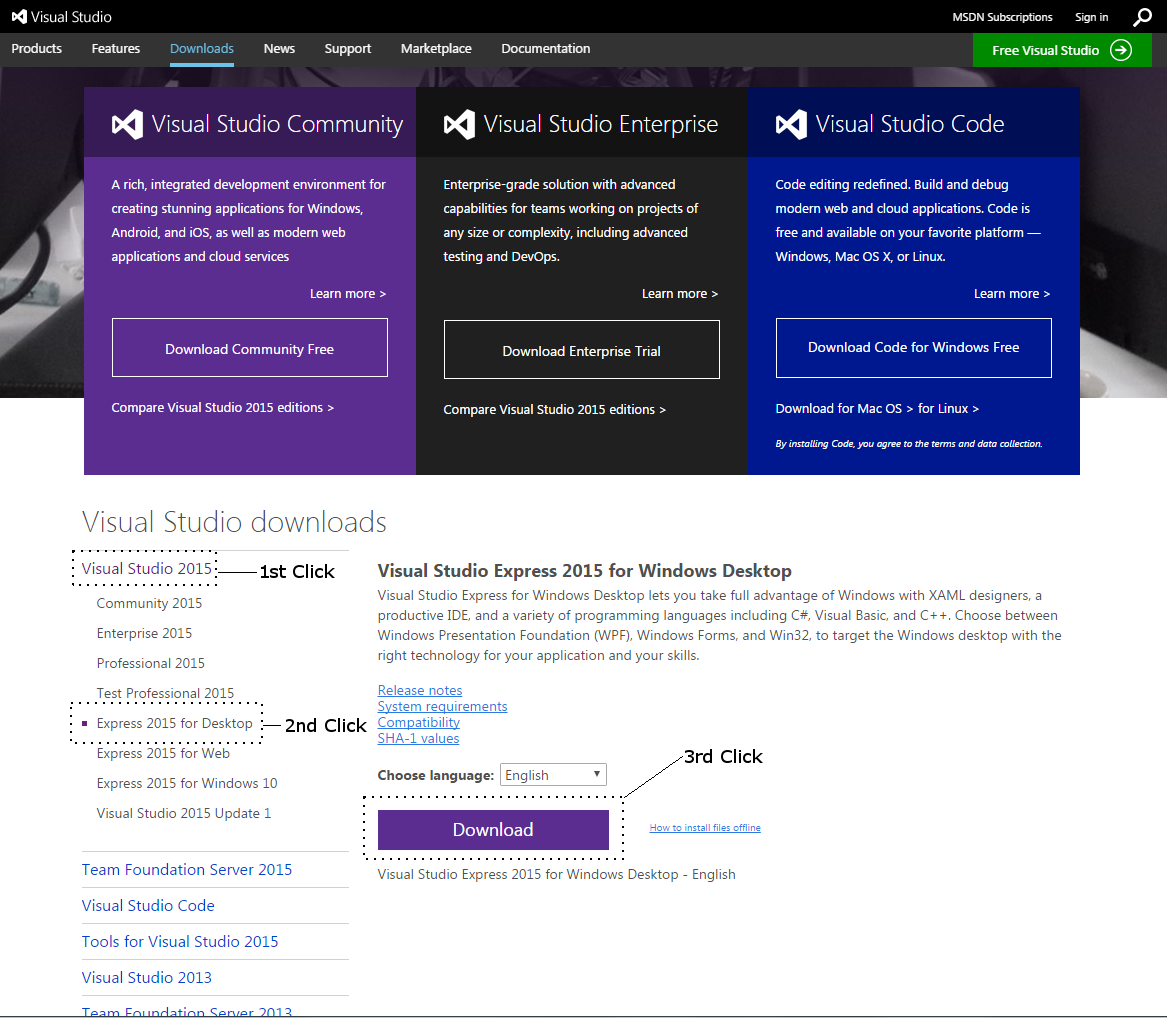The width and height of the screenshot is (1167, 1018).
Task: Click the Visual Studio Enterprise logo icon
Action: tap(459, 124)
